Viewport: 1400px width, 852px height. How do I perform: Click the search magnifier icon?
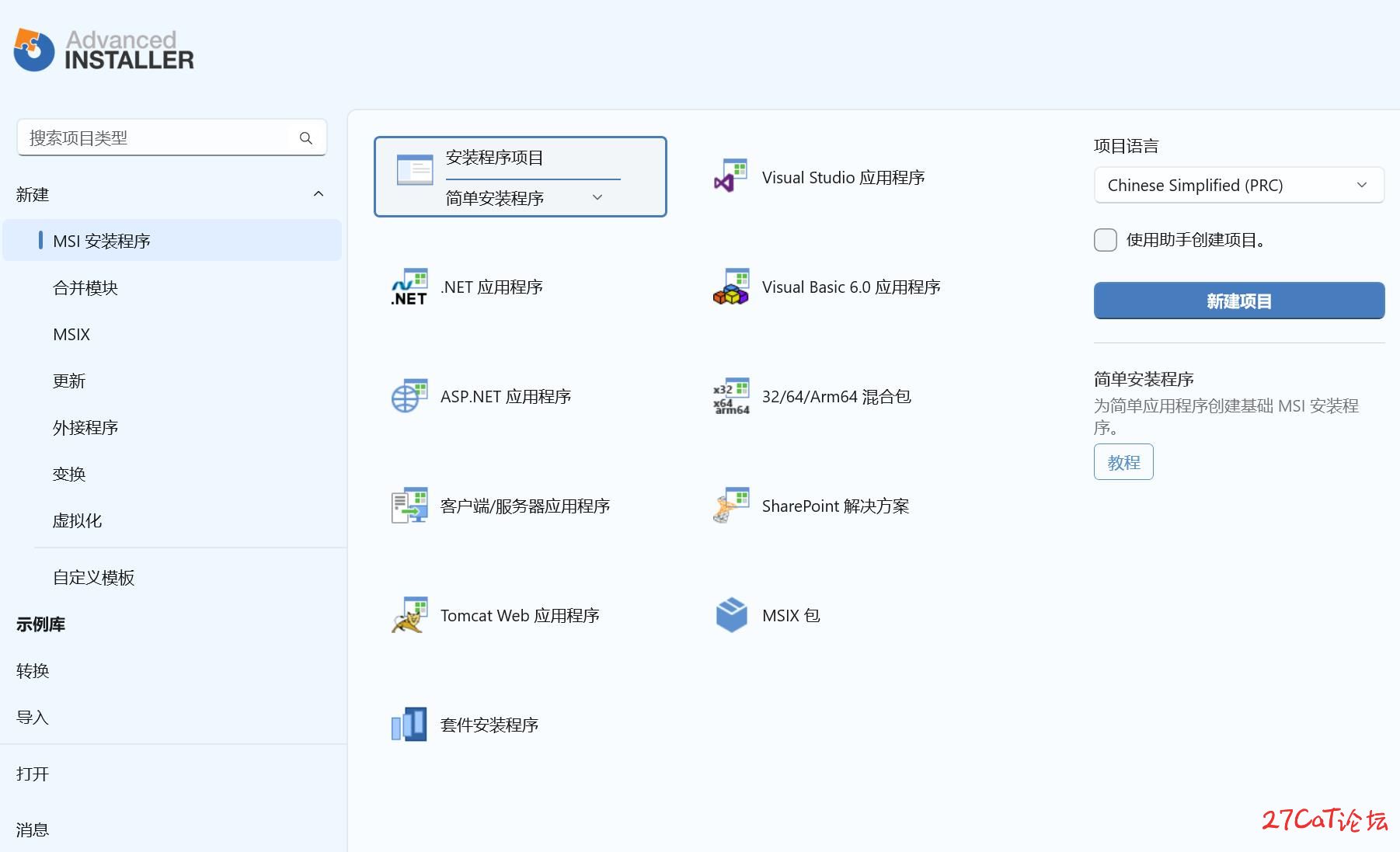point(306,138)
